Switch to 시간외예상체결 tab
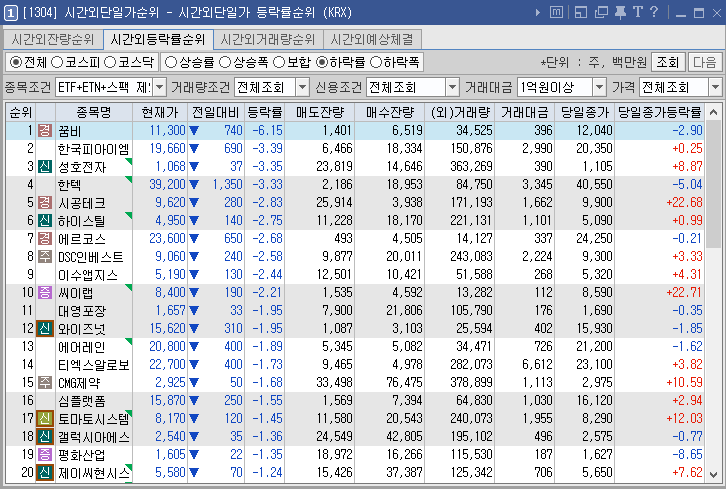 tap(372, 40)
